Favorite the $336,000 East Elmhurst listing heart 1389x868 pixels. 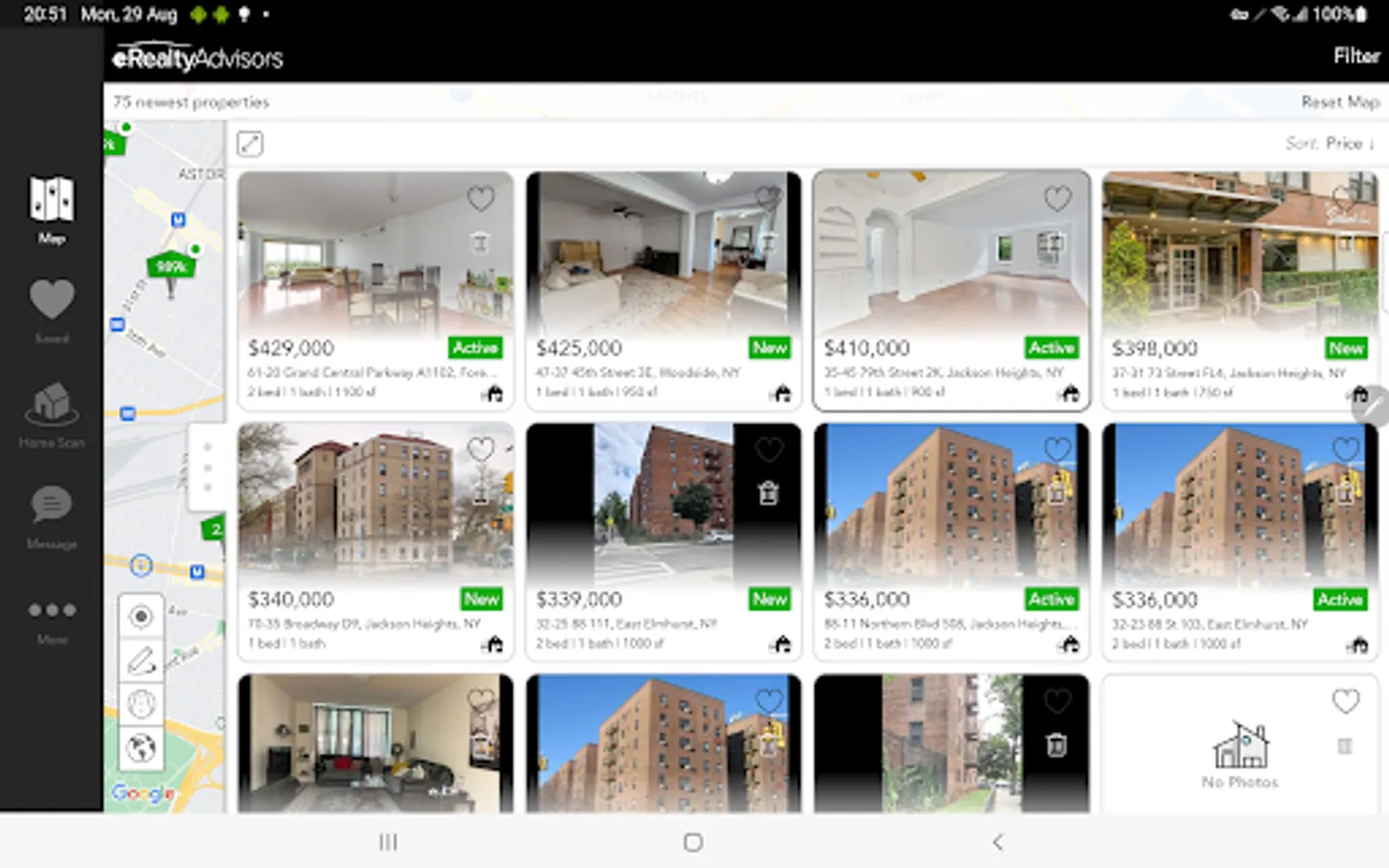1345,449
